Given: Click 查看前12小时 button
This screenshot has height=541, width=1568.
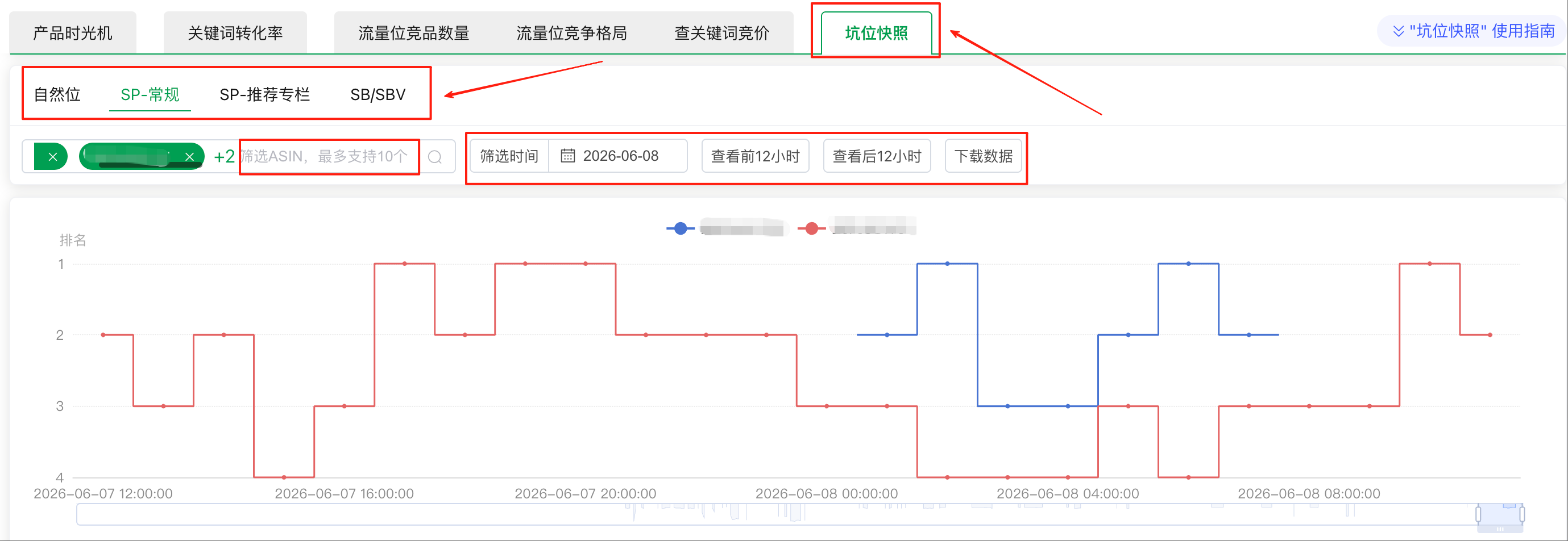Looking at the screenshot, I should pyautogui.click(x=755, y=156).
